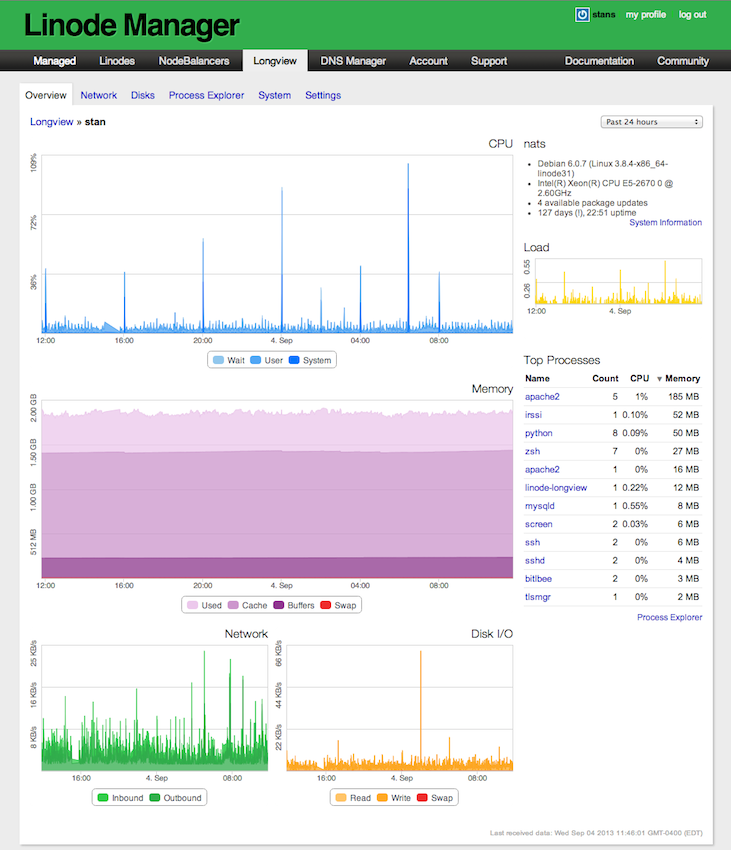Open the linode-longview process link
This screenshot has height=850, width=731.
(556, 488)
